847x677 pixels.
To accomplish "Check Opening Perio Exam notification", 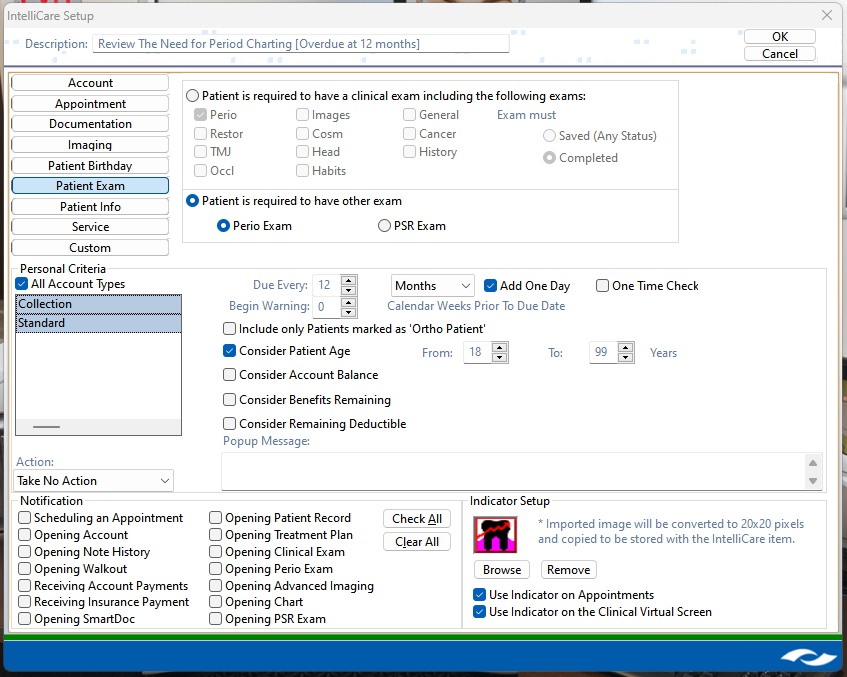I will (216, 568).
